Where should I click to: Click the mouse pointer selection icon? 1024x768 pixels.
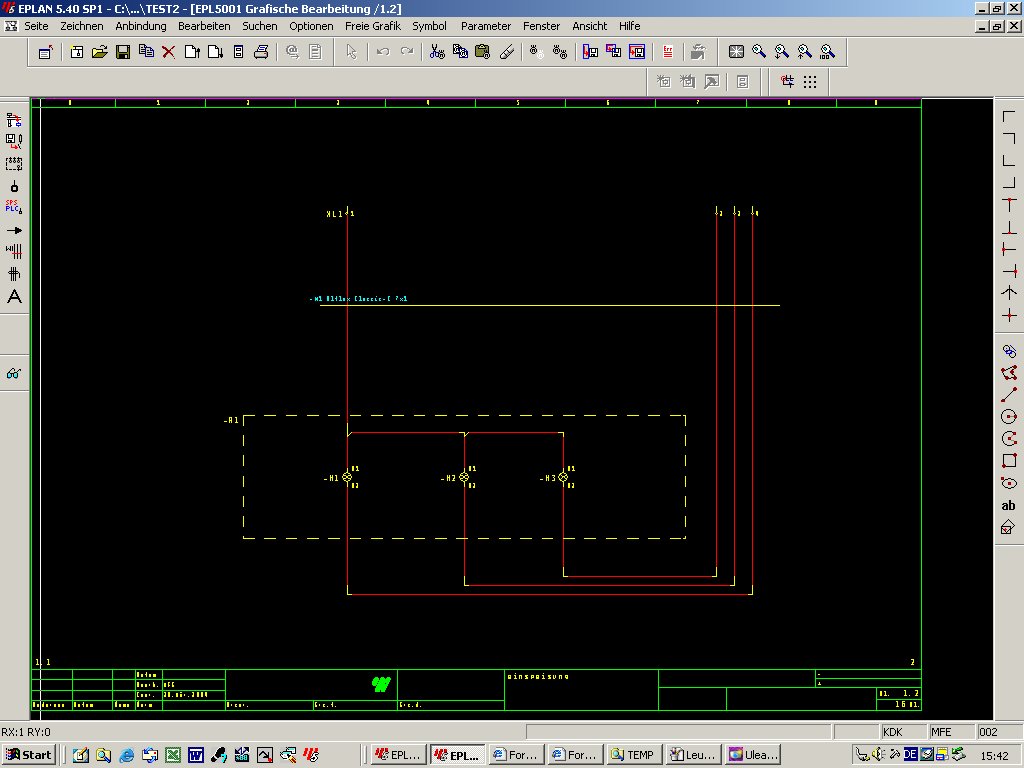click(351, 52)
